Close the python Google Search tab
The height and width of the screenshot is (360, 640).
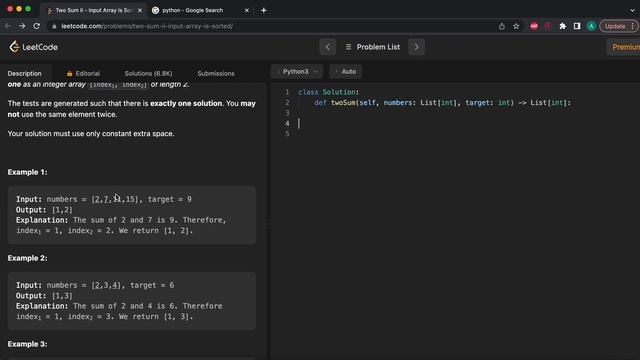click(247, 10)
